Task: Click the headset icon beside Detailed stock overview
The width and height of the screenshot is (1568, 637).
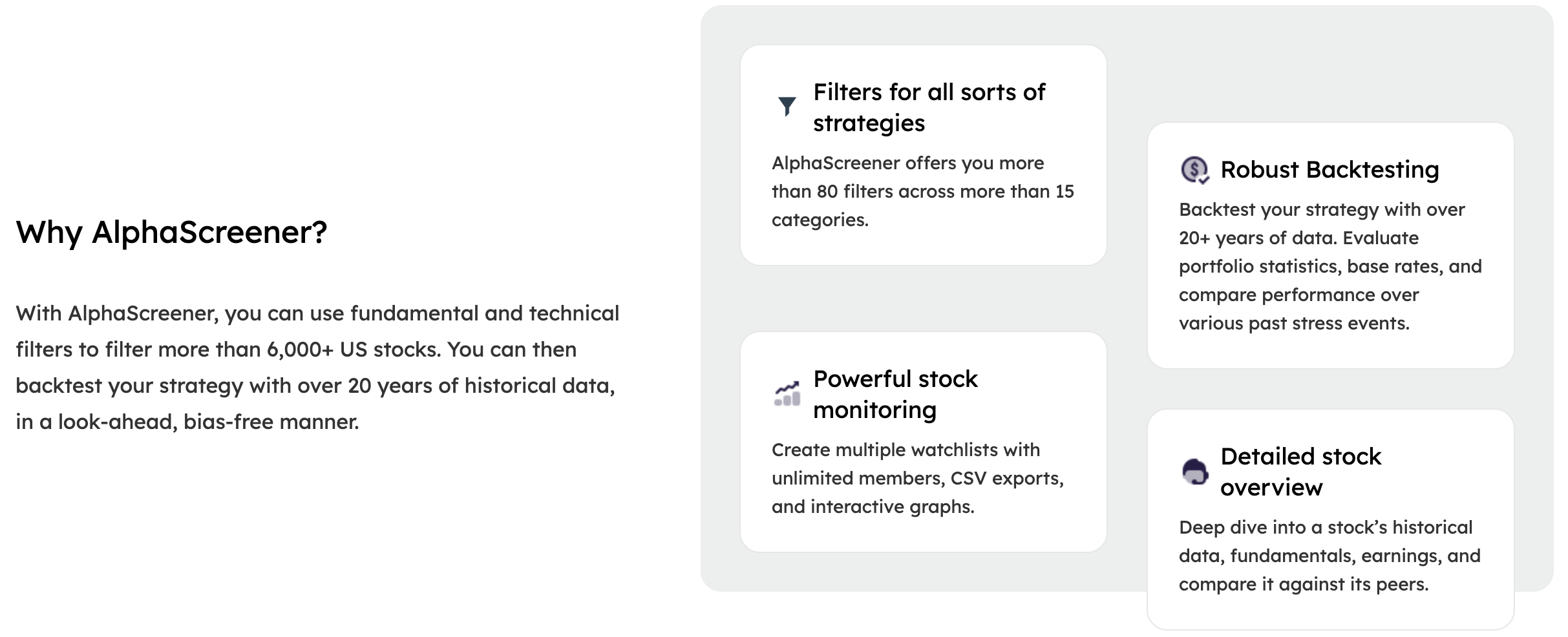Action: pos(1194,472)
